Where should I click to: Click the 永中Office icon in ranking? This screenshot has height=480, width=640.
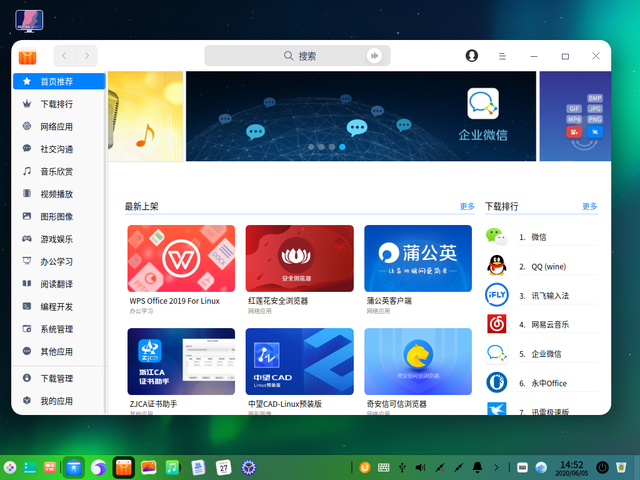[x=497, y=383]
